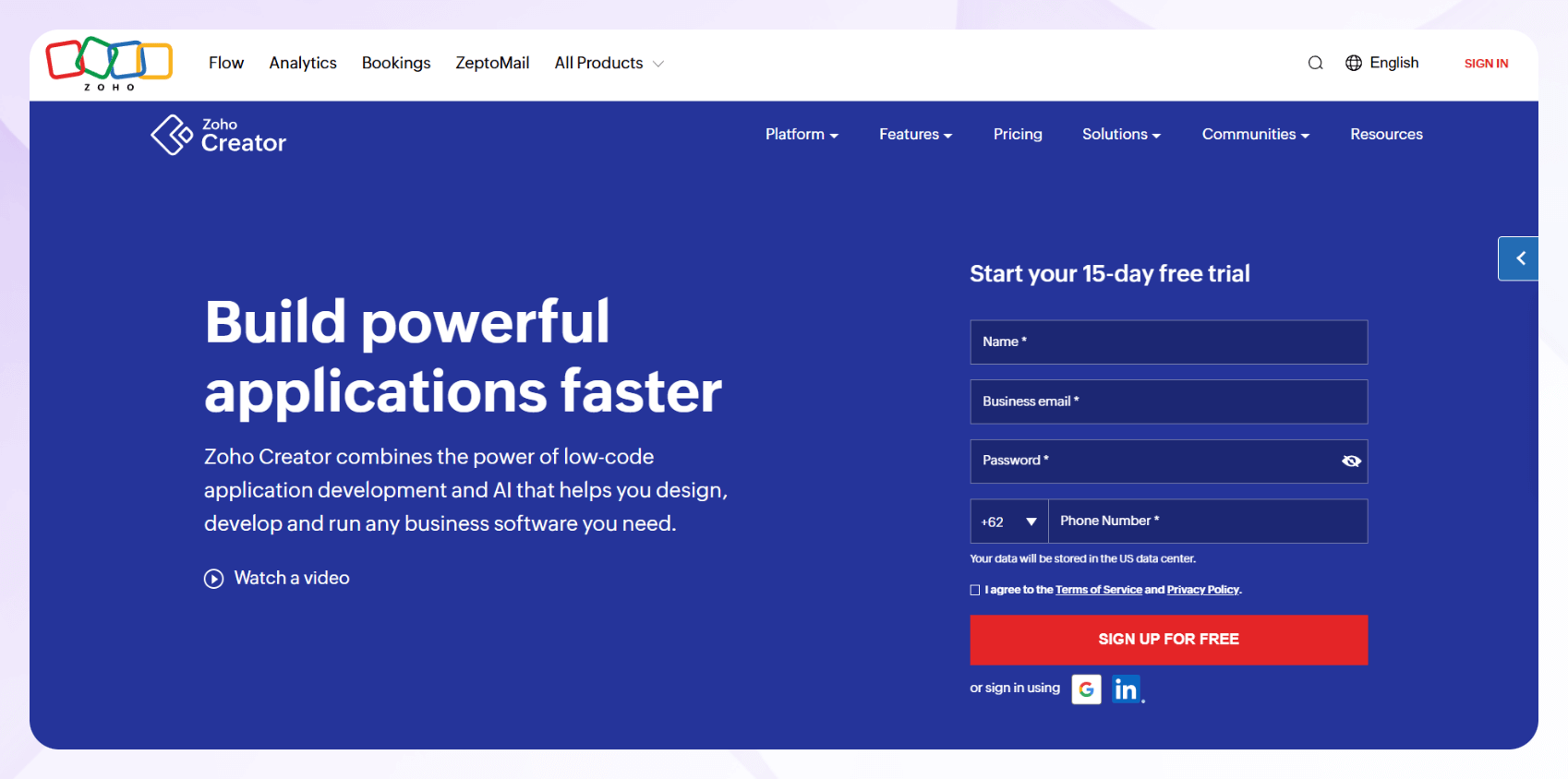Click the globe language icon
This screenshot has width=1568, height=779.
pos(1354,63)
